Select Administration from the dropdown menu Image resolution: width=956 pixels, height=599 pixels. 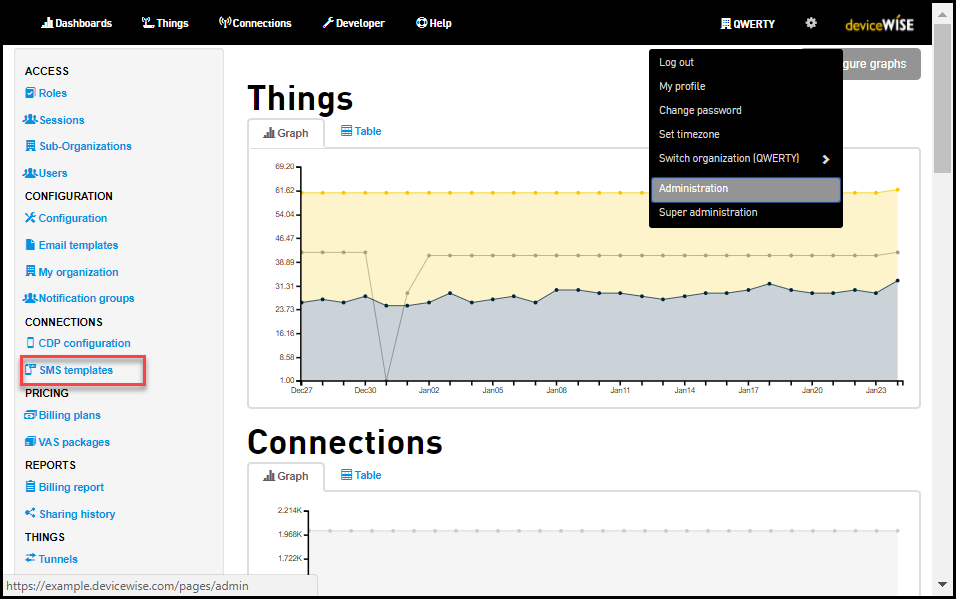click(x=745, y=189)
